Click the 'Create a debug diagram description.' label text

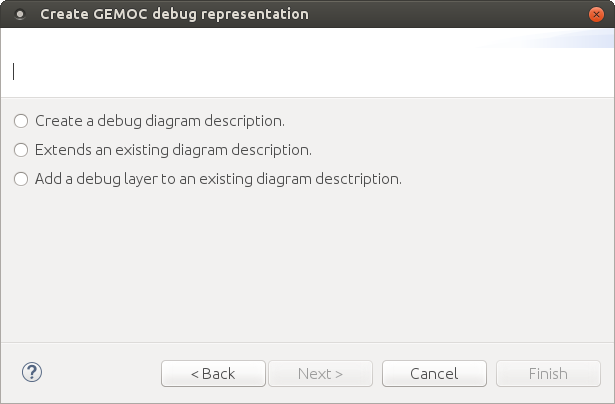point(160,121)
